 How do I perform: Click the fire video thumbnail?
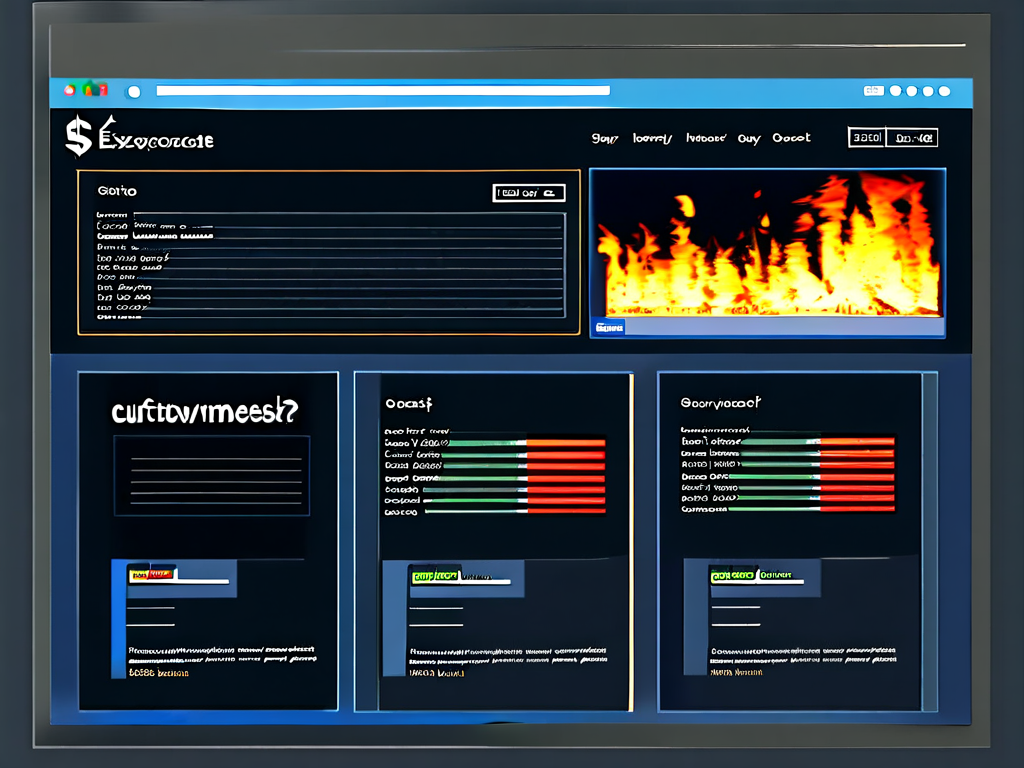767,245
